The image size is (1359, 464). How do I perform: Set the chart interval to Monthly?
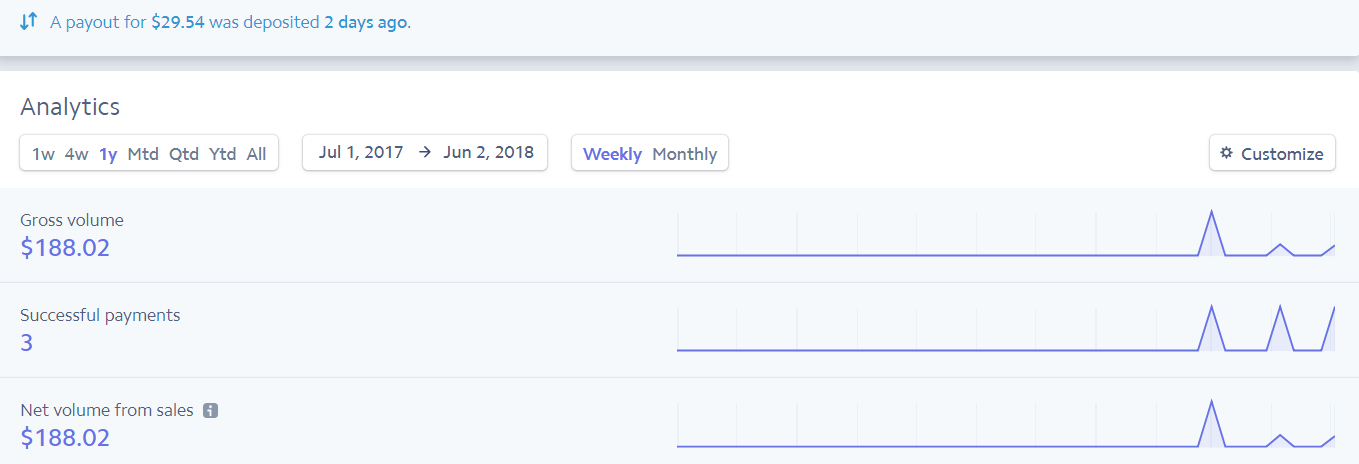coord(684,154)
